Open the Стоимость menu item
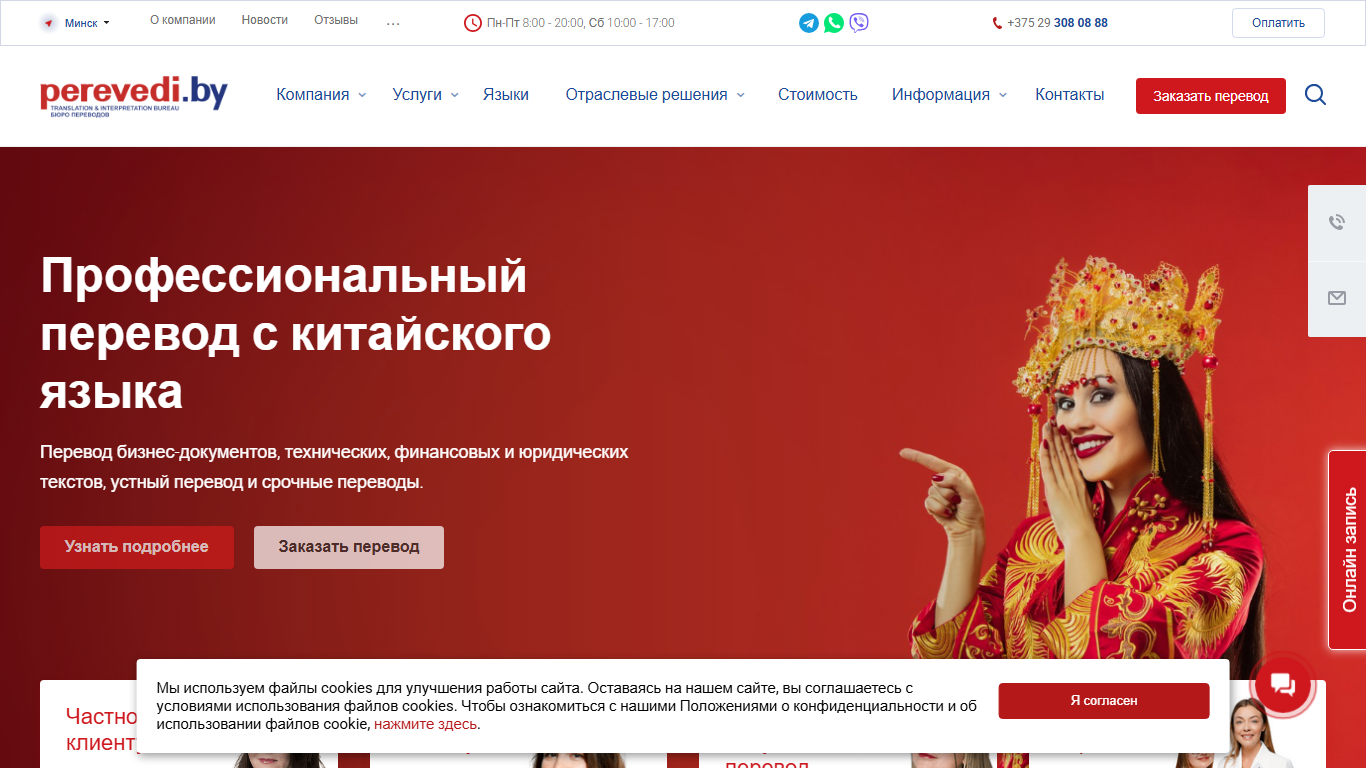This screenshot has height=768, width=1366. (818, 95)
